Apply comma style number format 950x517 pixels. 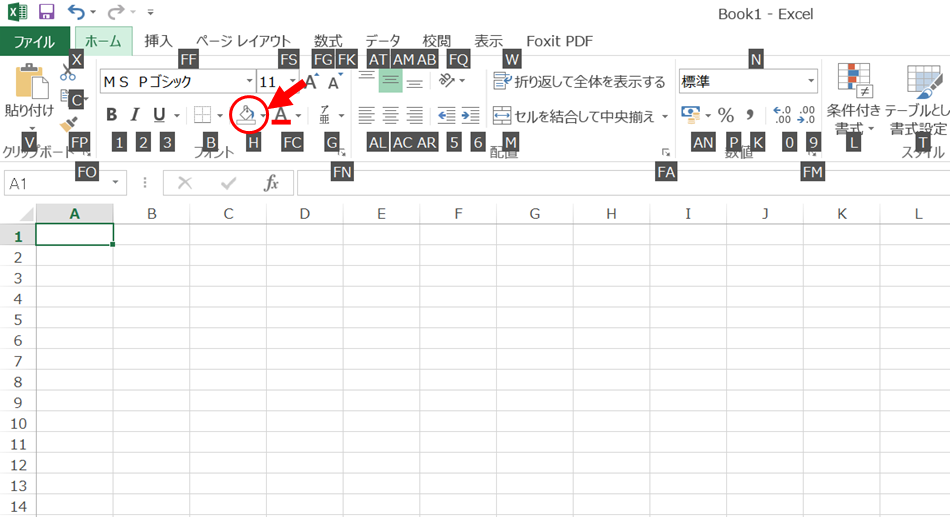tap(750, 115)
